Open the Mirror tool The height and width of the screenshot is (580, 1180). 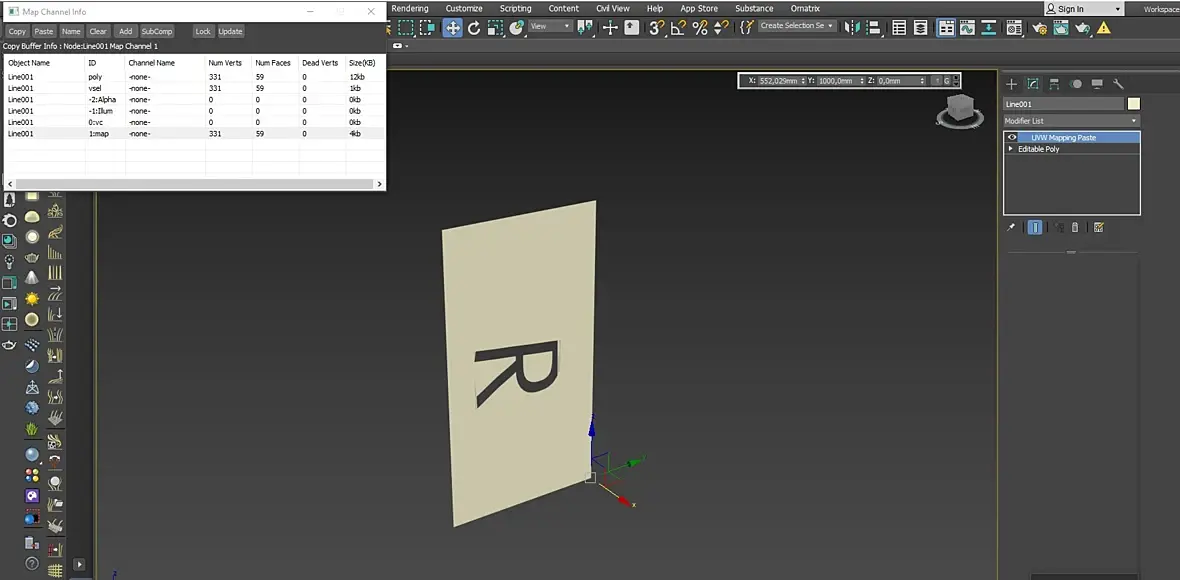852,28
